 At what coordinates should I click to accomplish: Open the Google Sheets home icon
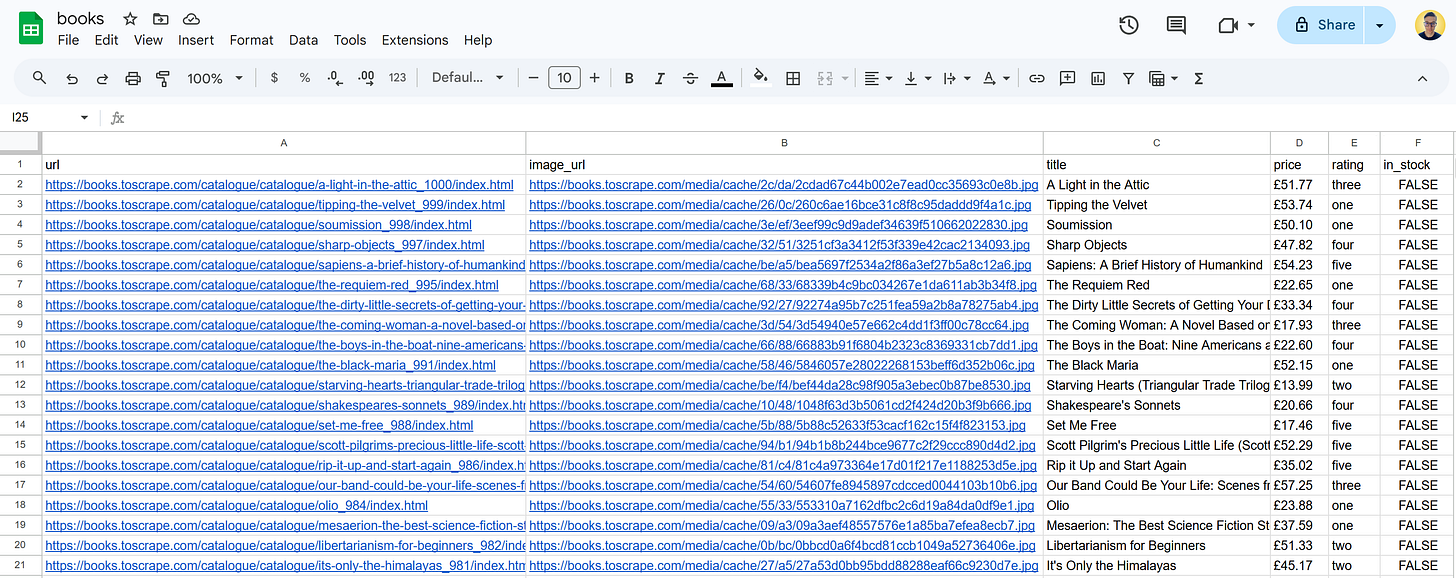pyautogui.click(x=31, y=28)
